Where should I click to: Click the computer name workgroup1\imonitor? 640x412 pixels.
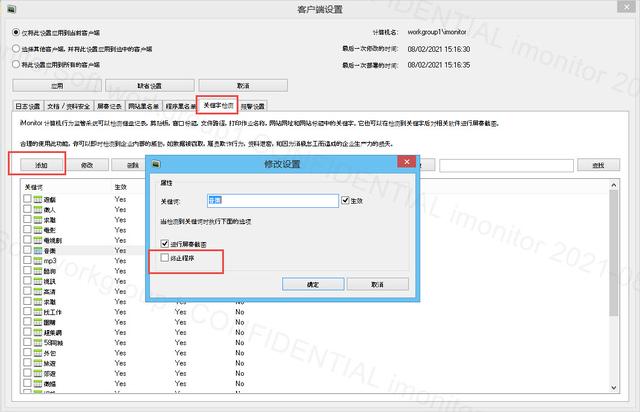(x=437, y=32)
